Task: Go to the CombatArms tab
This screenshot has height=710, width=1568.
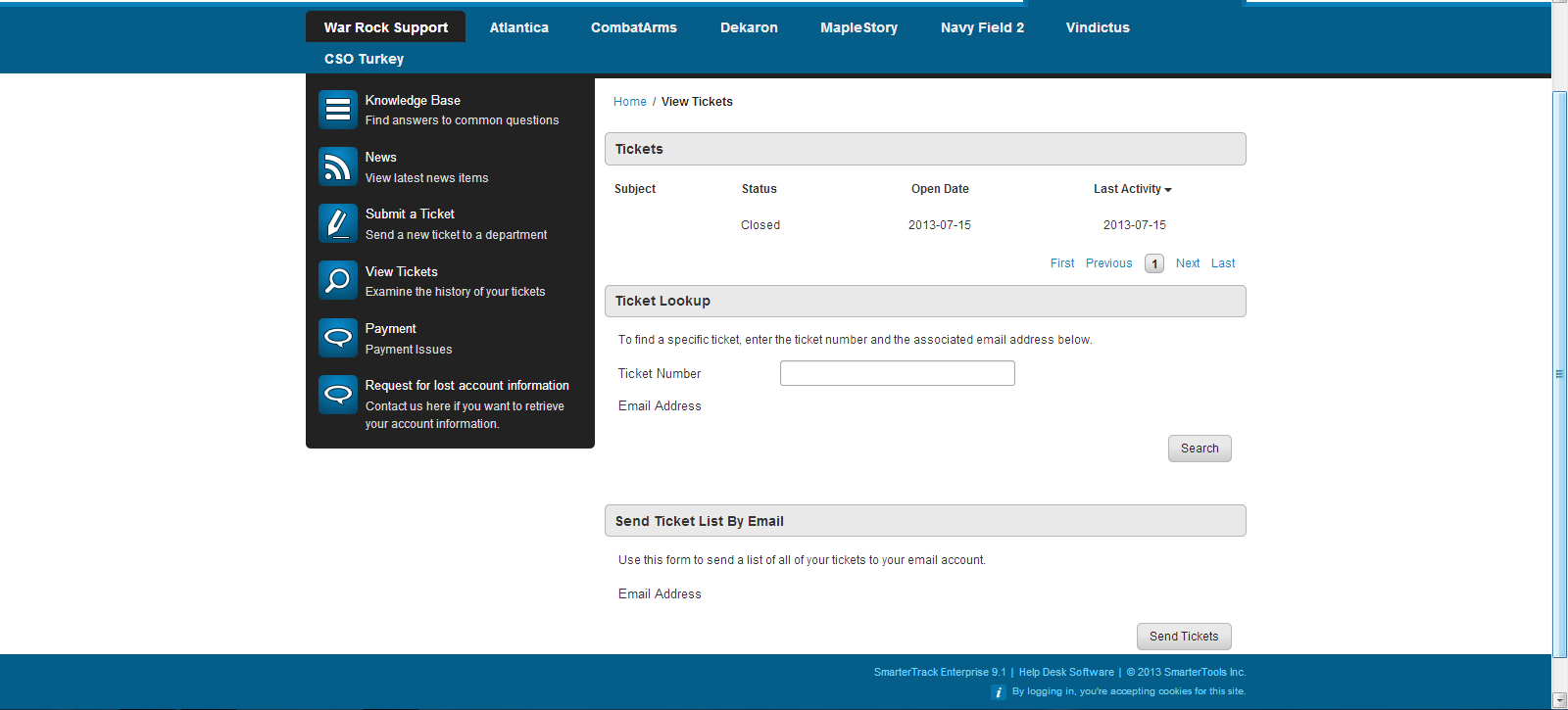Action: [x=634, y=27]
